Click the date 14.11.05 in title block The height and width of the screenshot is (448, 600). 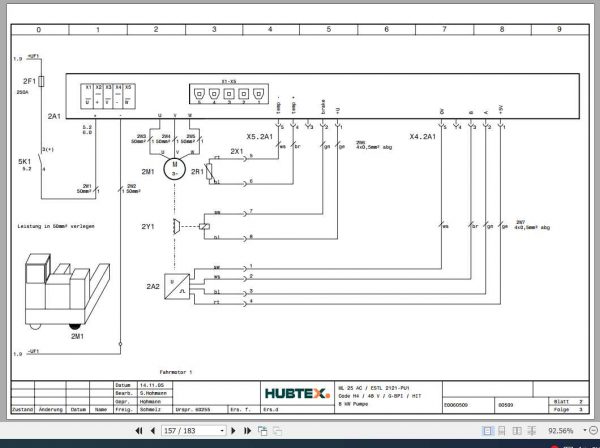152,385
